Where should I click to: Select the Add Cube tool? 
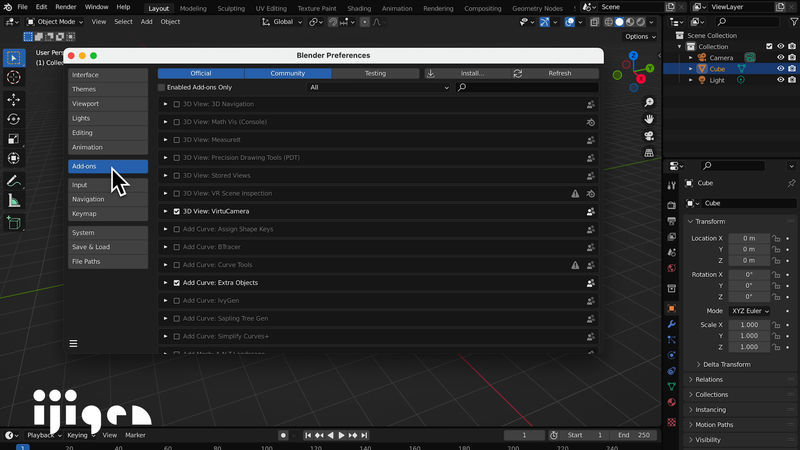pyautogui.click(x=14, y=223)
